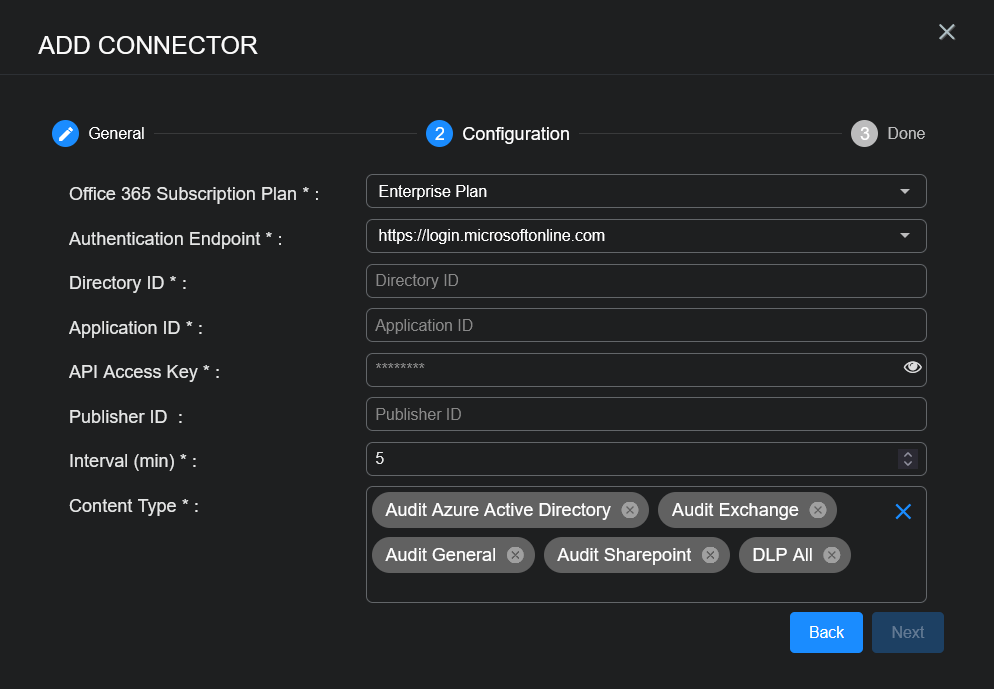Adjust Interval minutes with the stepper arrows

click(x=908, y=459)
